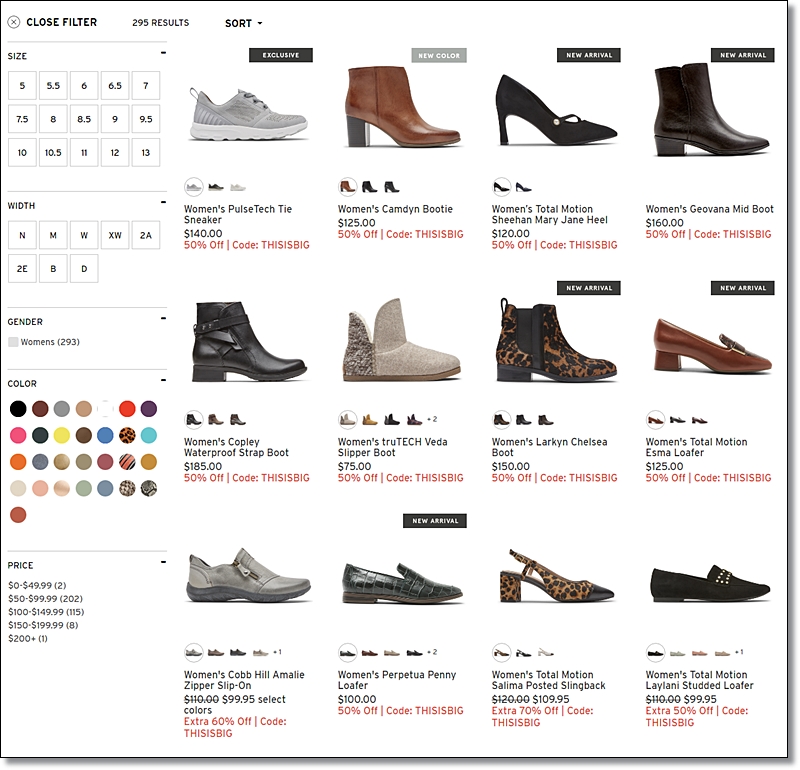Open the PulseTech Tie Sneaker image
Image resolution: width=800 pixels, height=770 pixels.
click(x=248, y=115)
